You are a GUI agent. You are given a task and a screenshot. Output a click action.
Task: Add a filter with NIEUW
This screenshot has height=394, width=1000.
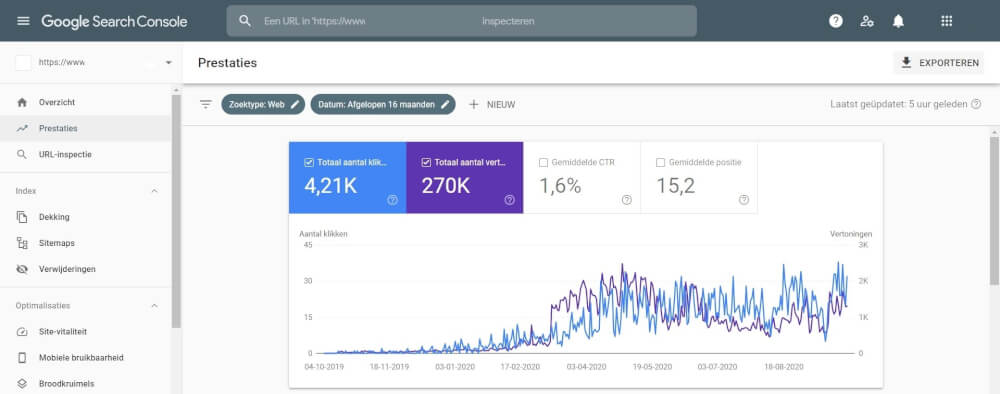492,105
